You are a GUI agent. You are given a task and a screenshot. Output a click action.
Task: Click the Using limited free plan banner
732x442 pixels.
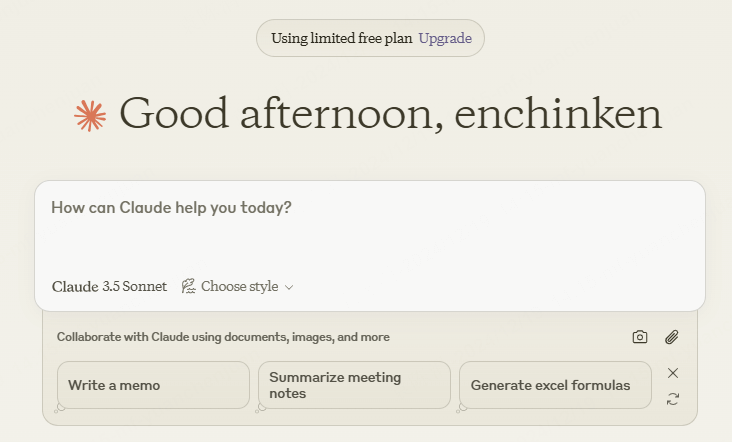click(370, 38)
